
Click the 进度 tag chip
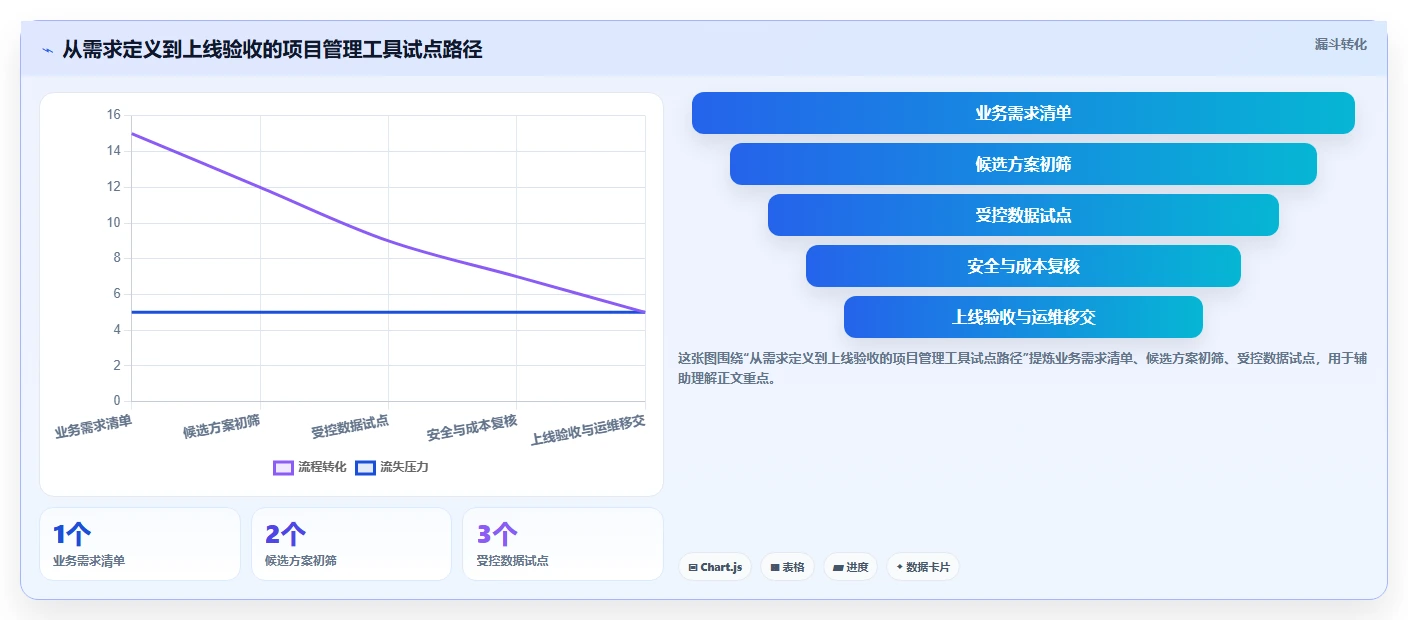(850, 567)
